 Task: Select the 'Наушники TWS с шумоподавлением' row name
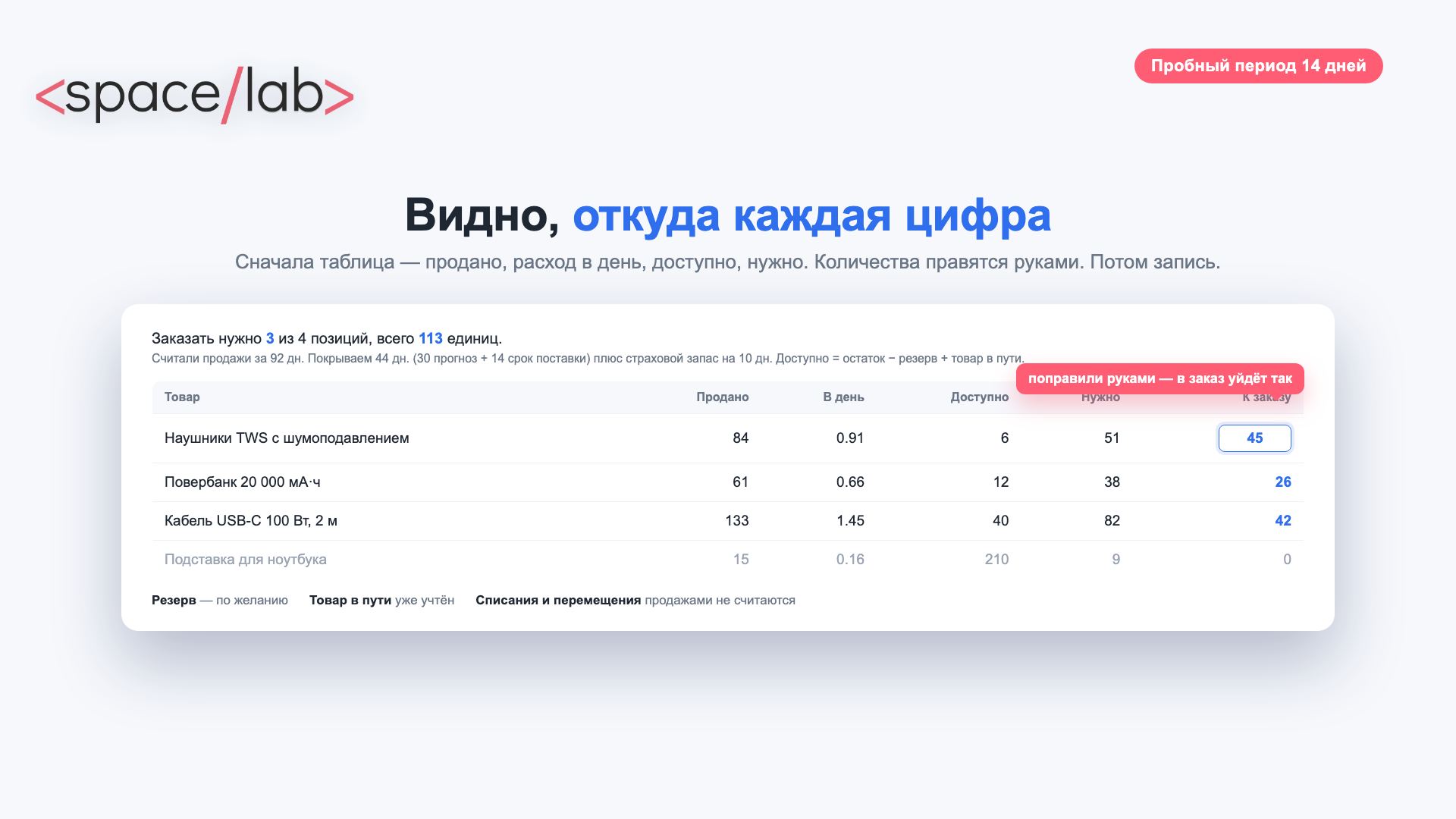coord(287,438)
